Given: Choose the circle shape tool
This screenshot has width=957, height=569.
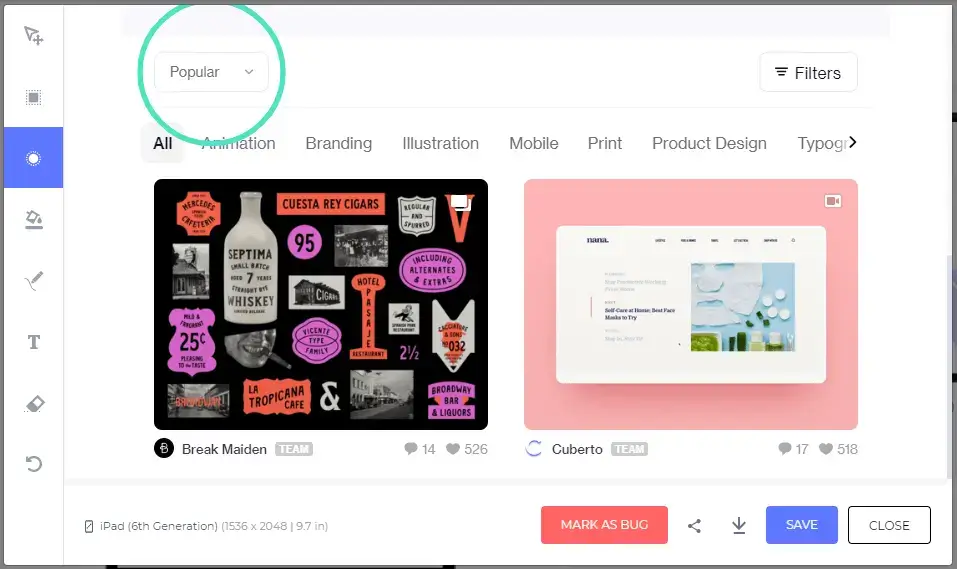Looking at the screenshot, I should coord(34,158).
